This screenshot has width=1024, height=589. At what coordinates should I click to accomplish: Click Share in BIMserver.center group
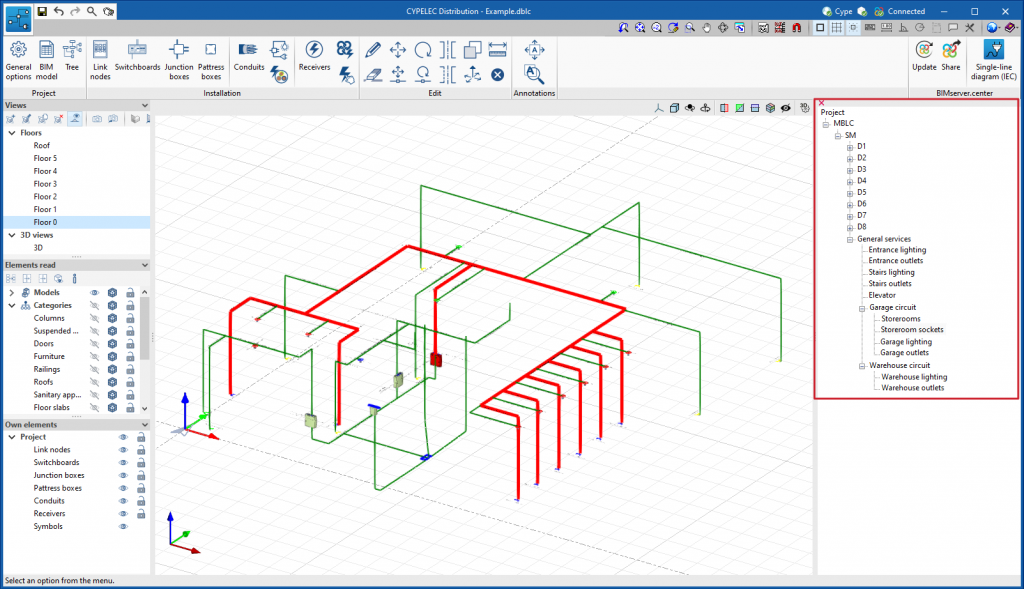(x=950, y=58)
